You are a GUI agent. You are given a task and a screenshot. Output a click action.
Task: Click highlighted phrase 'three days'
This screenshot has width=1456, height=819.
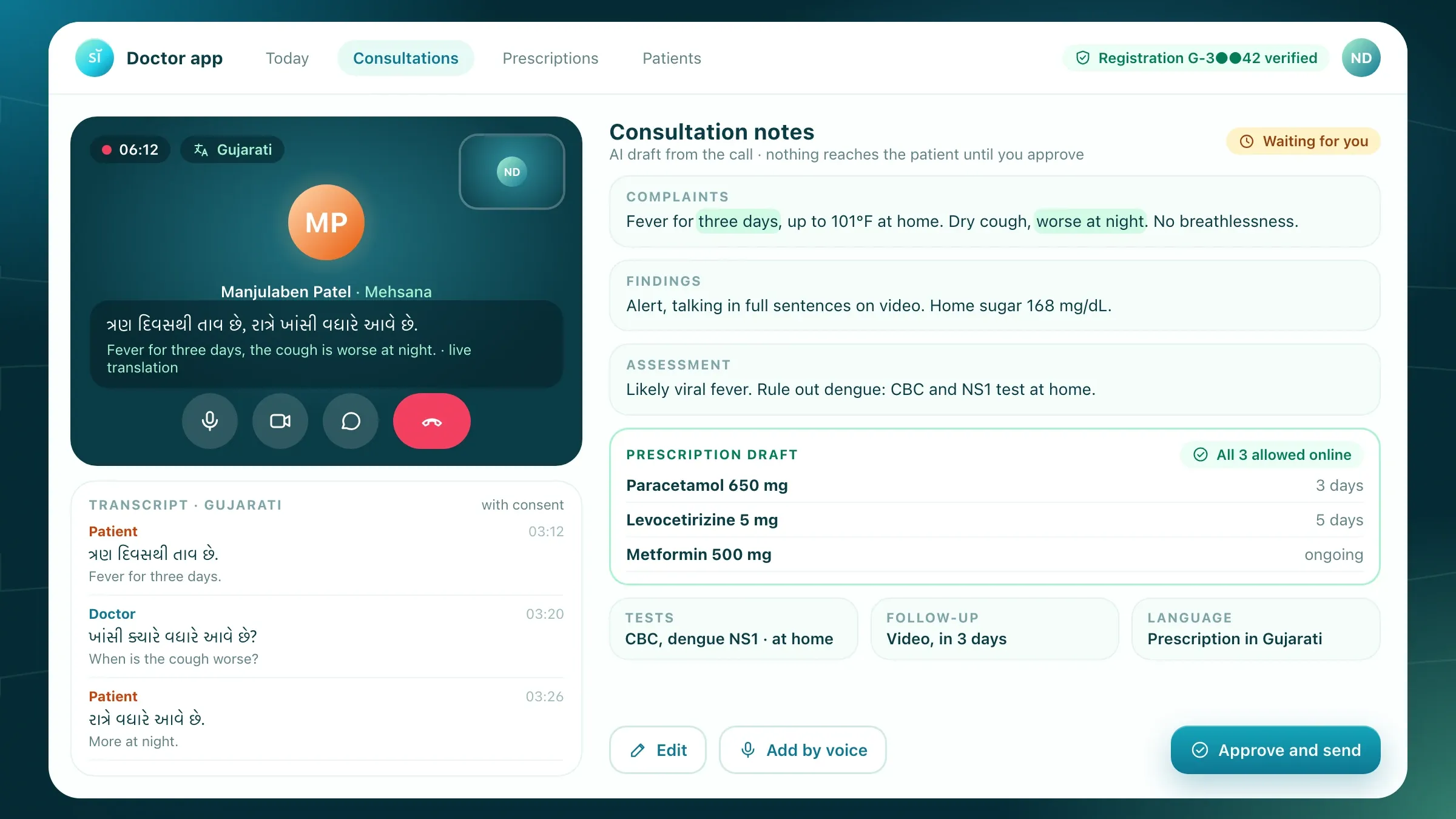738,221
